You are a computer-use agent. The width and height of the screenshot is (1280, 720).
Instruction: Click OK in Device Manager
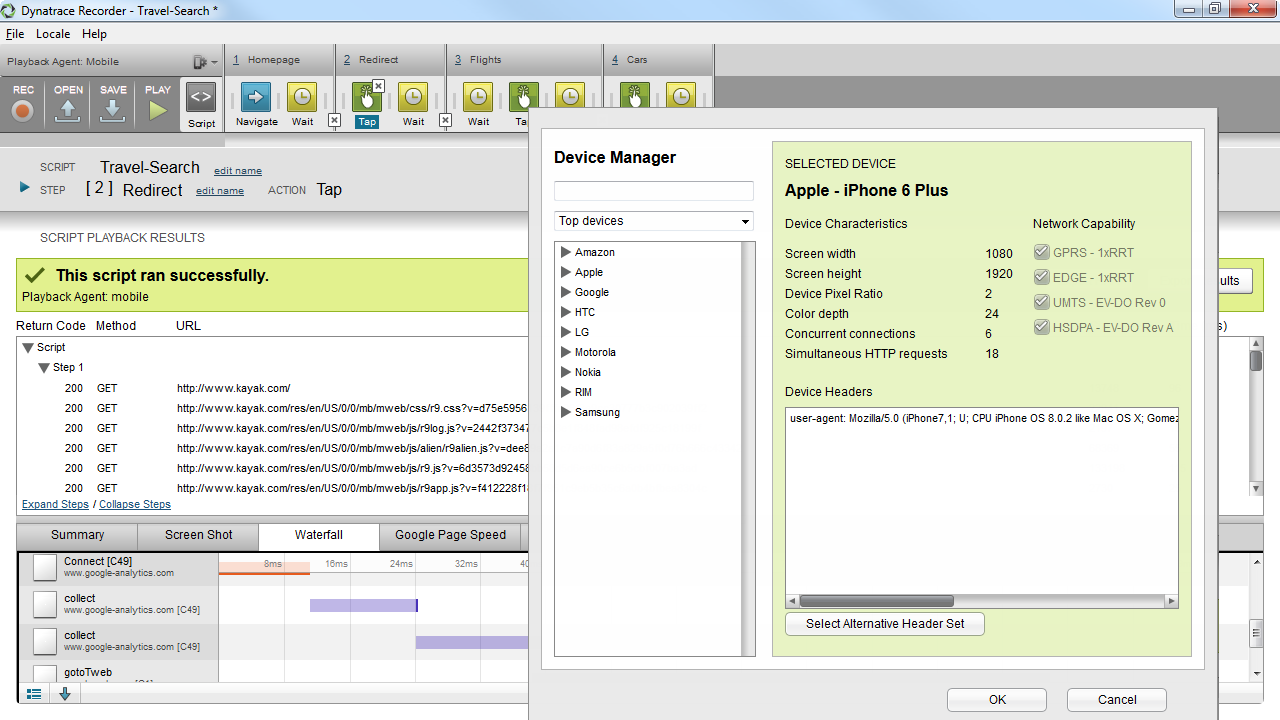(997, 700)
